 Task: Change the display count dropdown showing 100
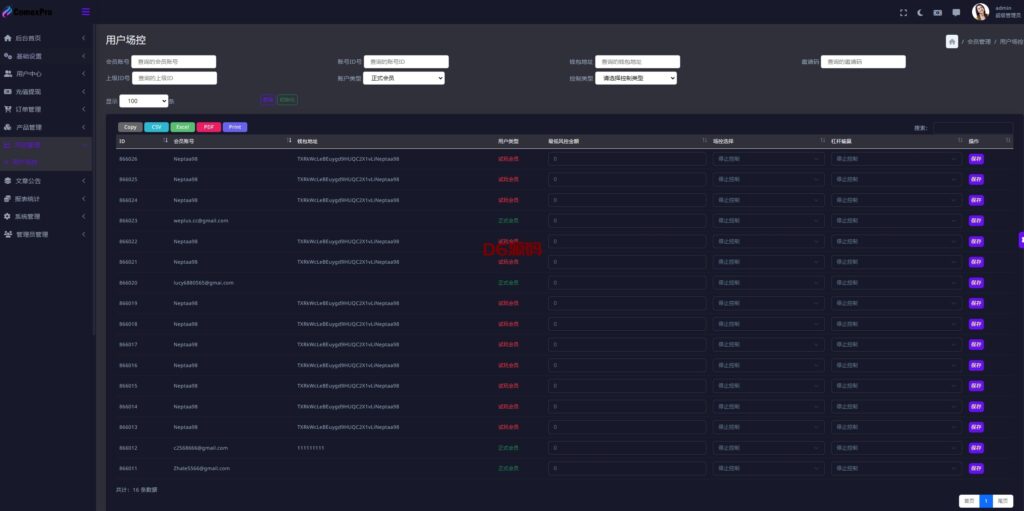[x=144, y=101]
